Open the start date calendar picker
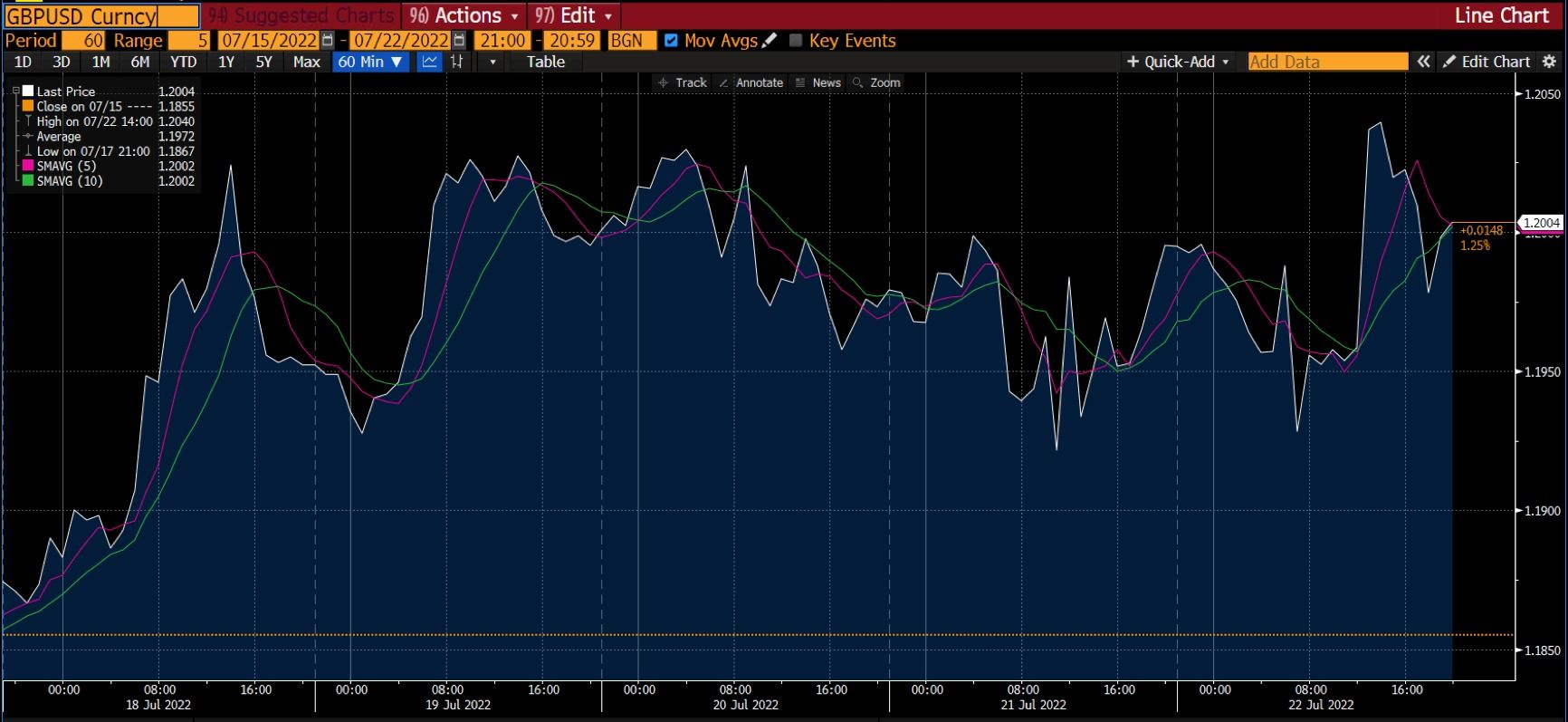This screenshot has height=722, width=1568. 327,41
